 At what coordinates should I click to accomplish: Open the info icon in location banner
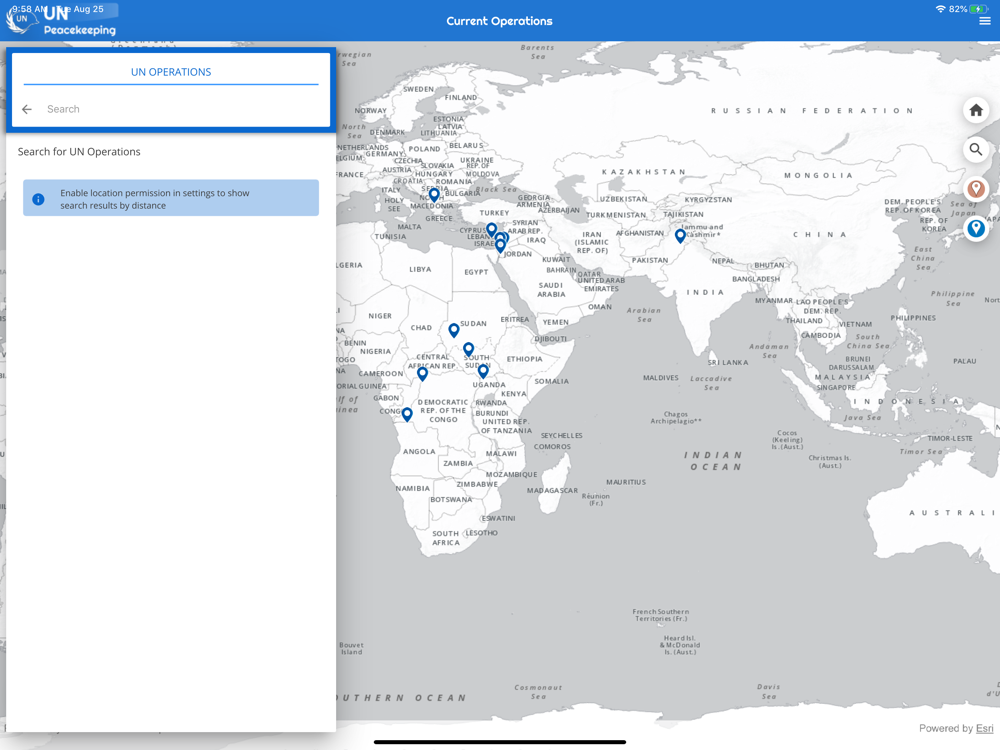coord(38,199)
